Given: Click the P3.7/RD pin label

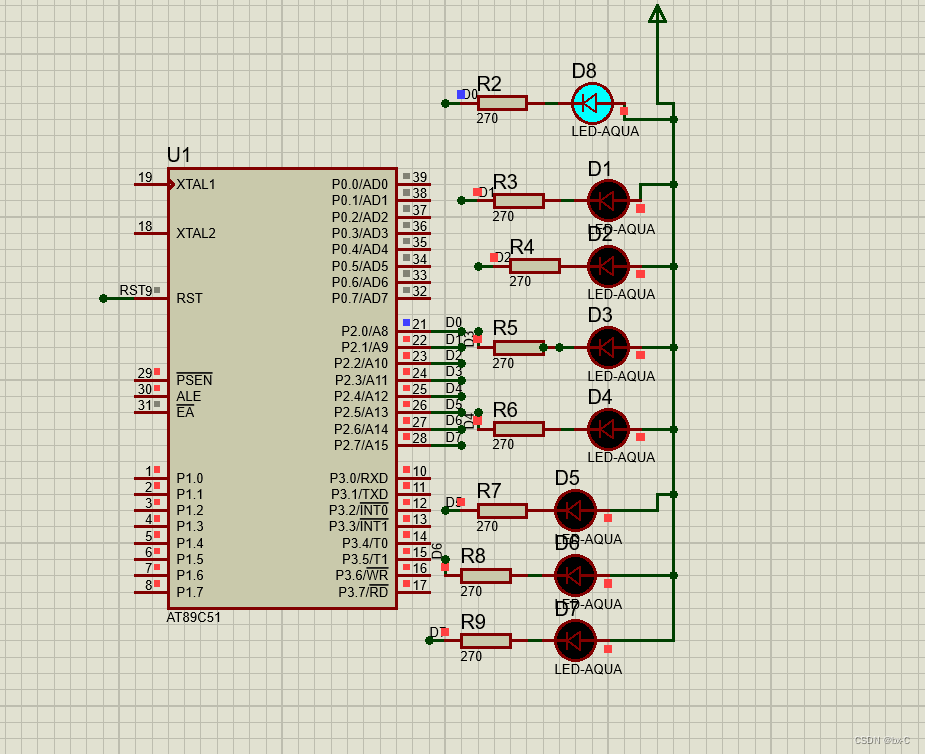Looking at the screenshot, I should click(363, 592).
